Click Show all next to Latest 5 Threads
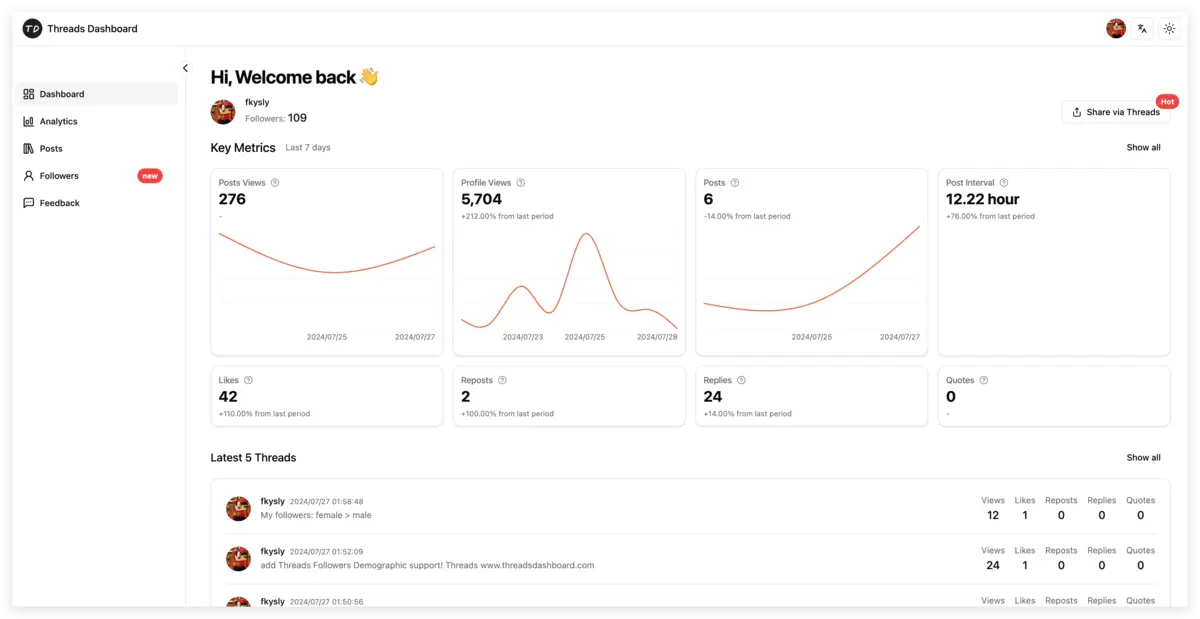Screen dimensions: 1200x619 click(1143, 458)
